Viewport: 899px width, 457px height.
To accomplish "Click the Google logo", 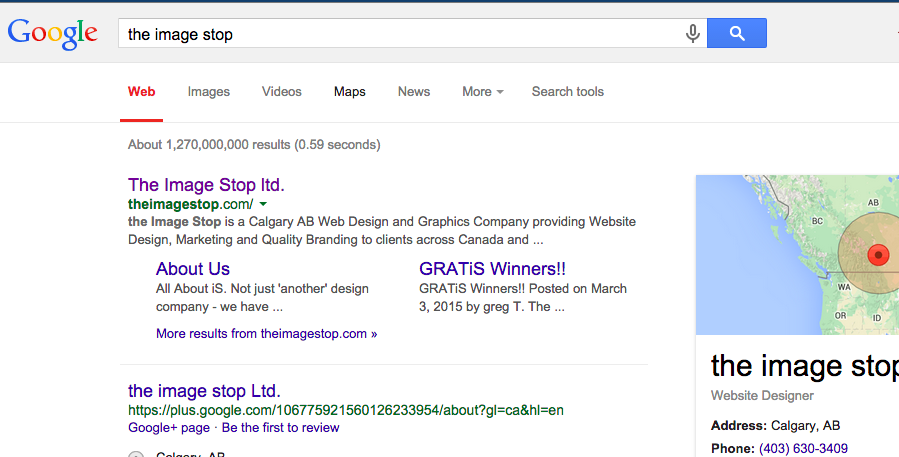I will click(x=53, y=34).
